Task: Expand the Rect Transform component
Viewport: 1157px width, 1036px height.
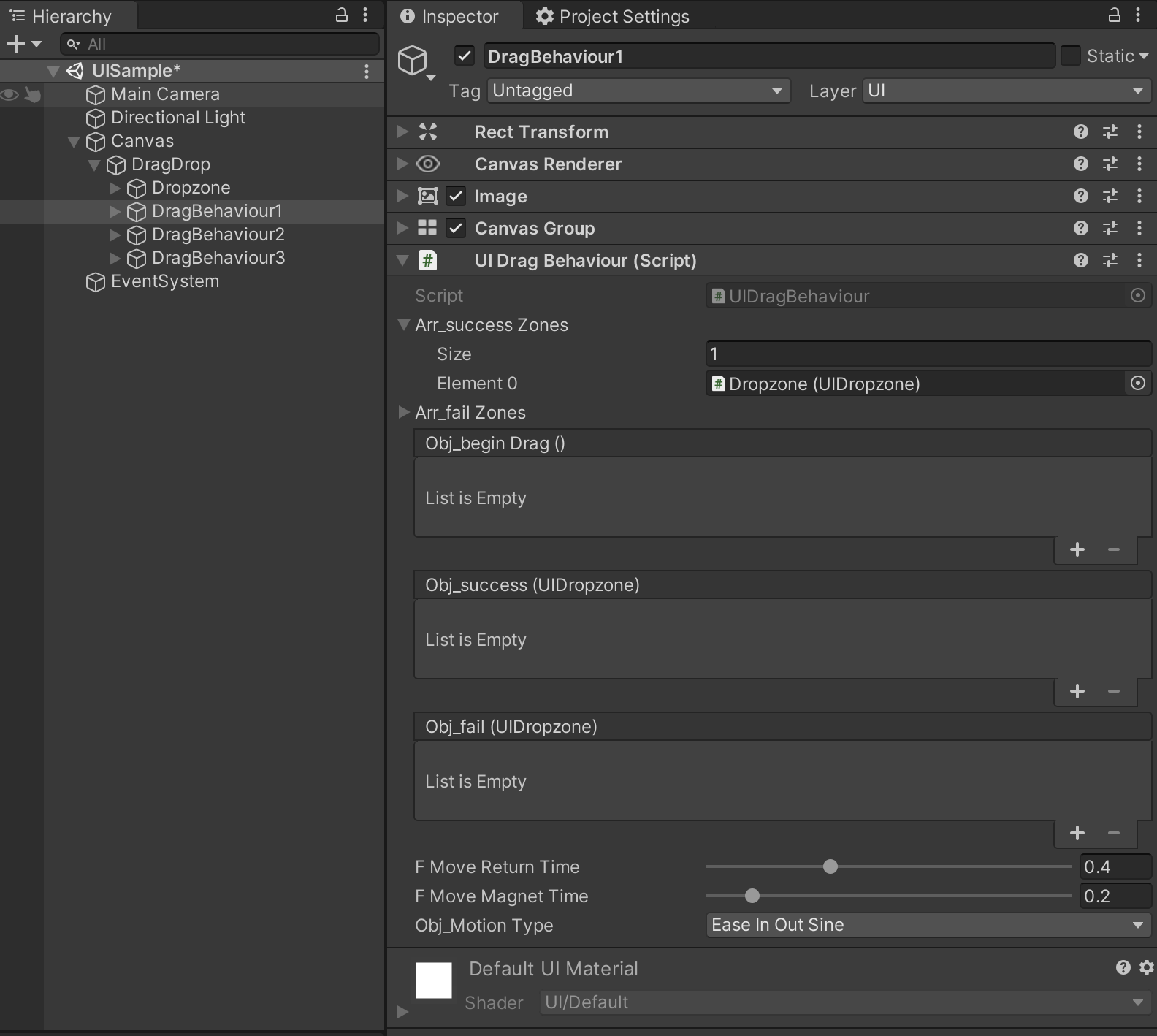Action: click(x=402, y=132)
